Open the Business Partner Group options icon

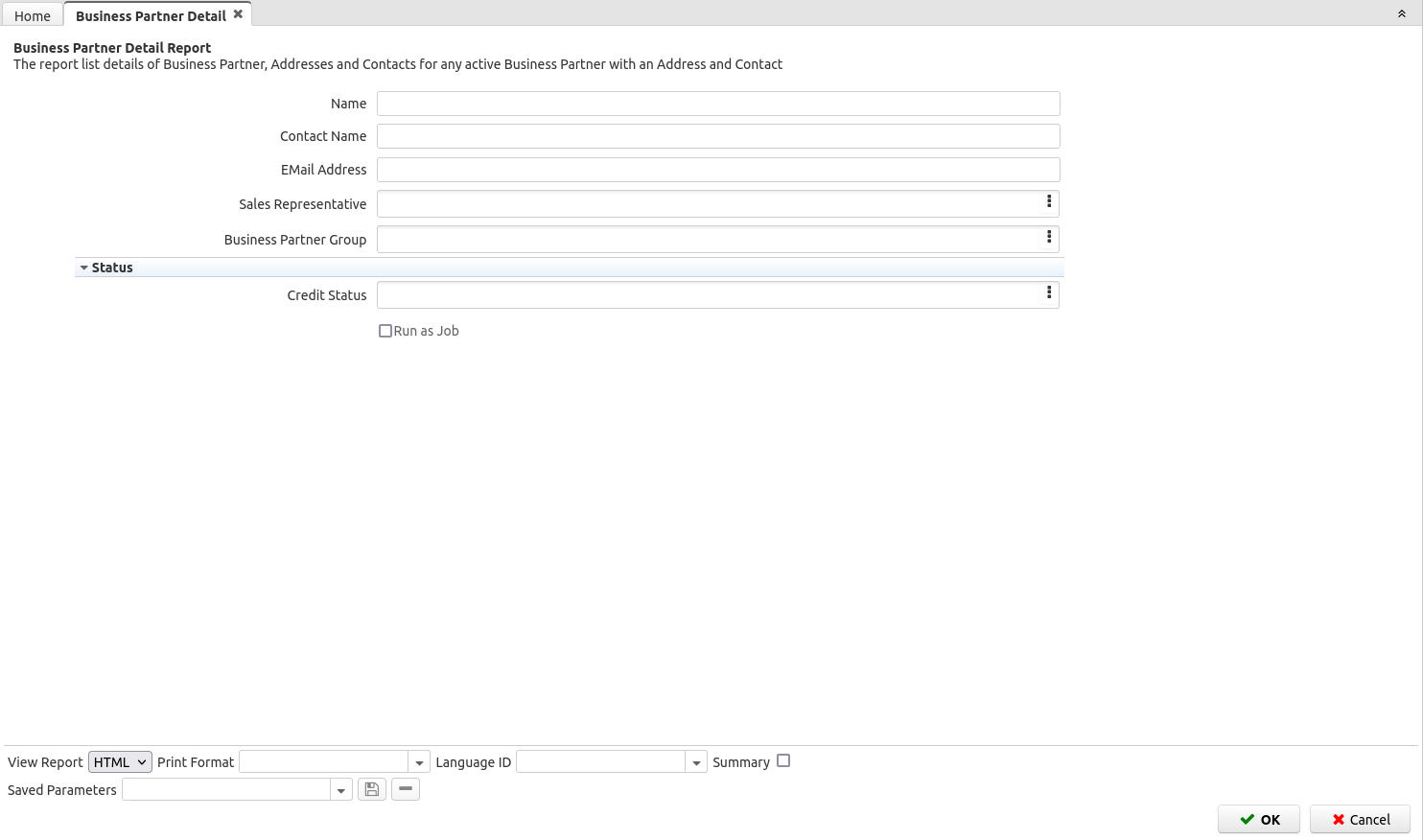1049,238
